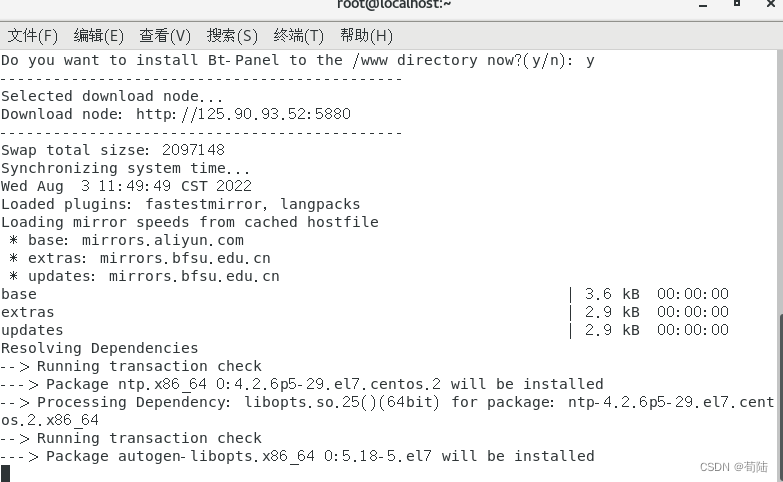Image resolution: width=783 pixels, height=482 pixels.
Task: Minimize the root@localhost terminal window
Action: point(703,5)
